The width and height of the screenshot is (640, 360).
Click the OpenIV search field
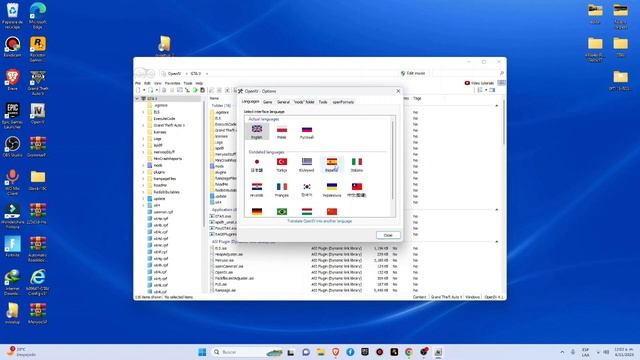(x=468, y=73)
